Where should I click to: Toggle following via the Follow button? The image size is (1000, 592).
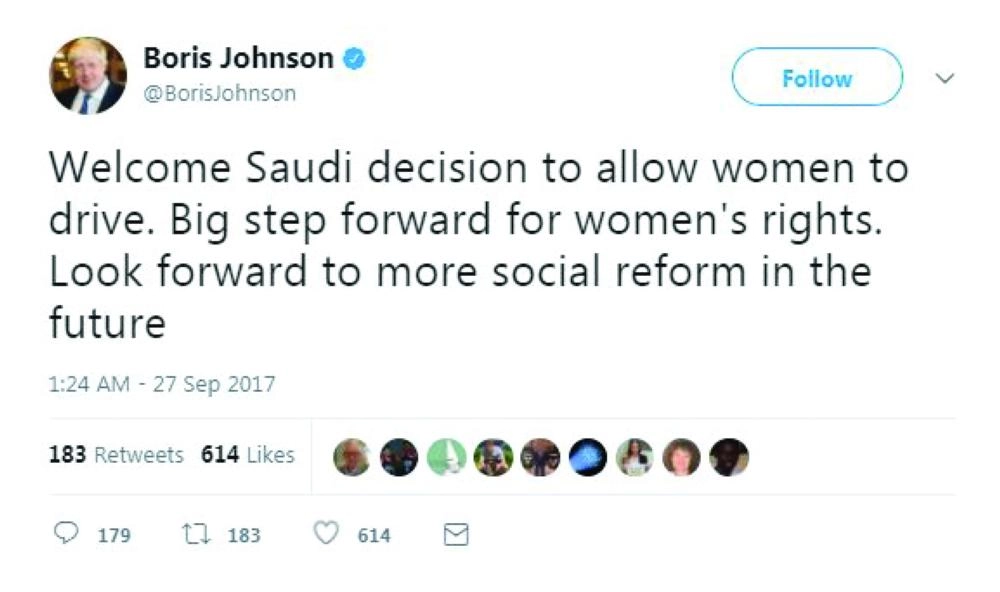click(x=816, y=75)
